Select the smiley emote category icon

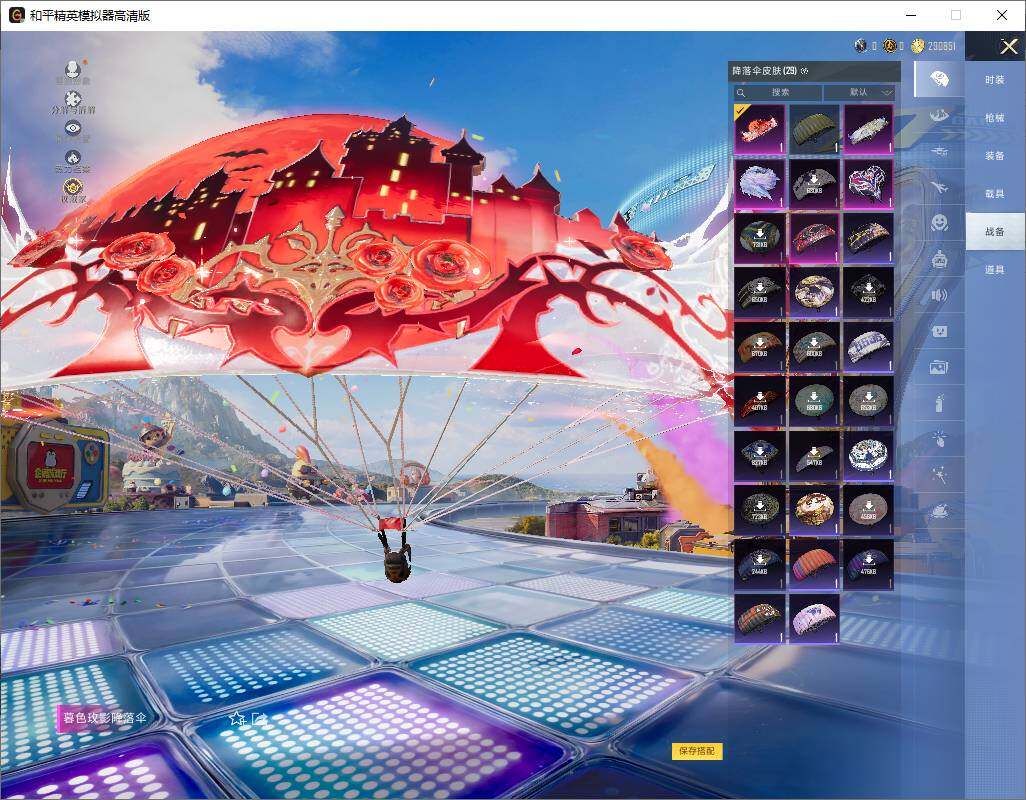tap(939, 223)
